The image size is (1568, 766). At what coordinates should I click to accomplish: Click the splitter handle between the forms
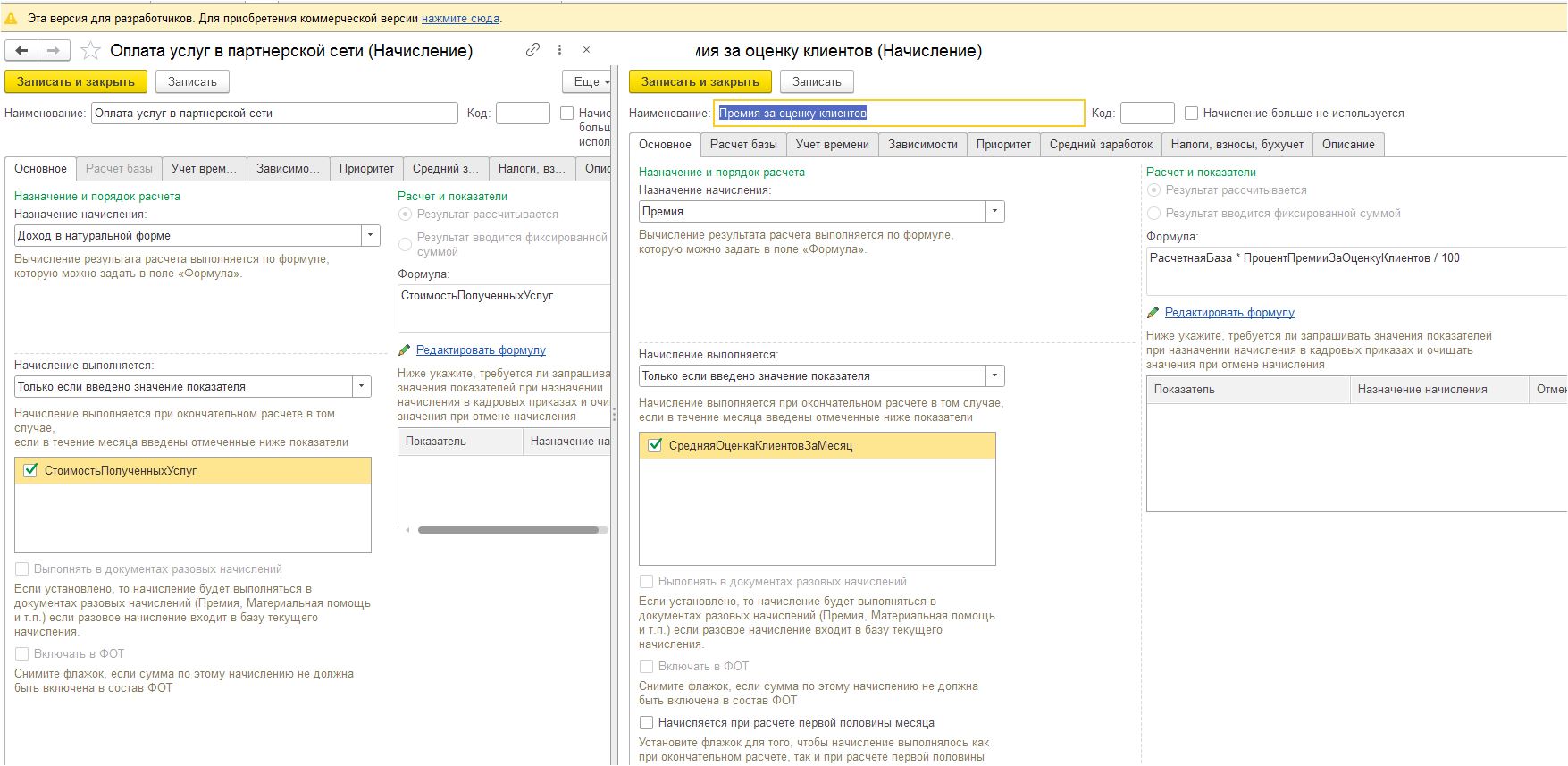(x=614, y=416)
